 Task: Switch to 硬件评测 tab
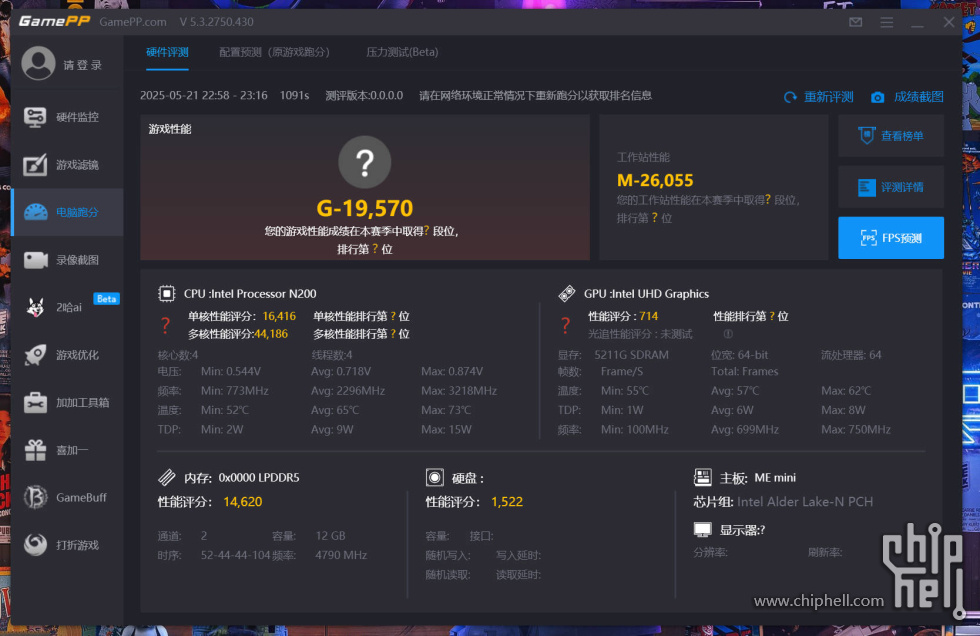tap(167, 52)
